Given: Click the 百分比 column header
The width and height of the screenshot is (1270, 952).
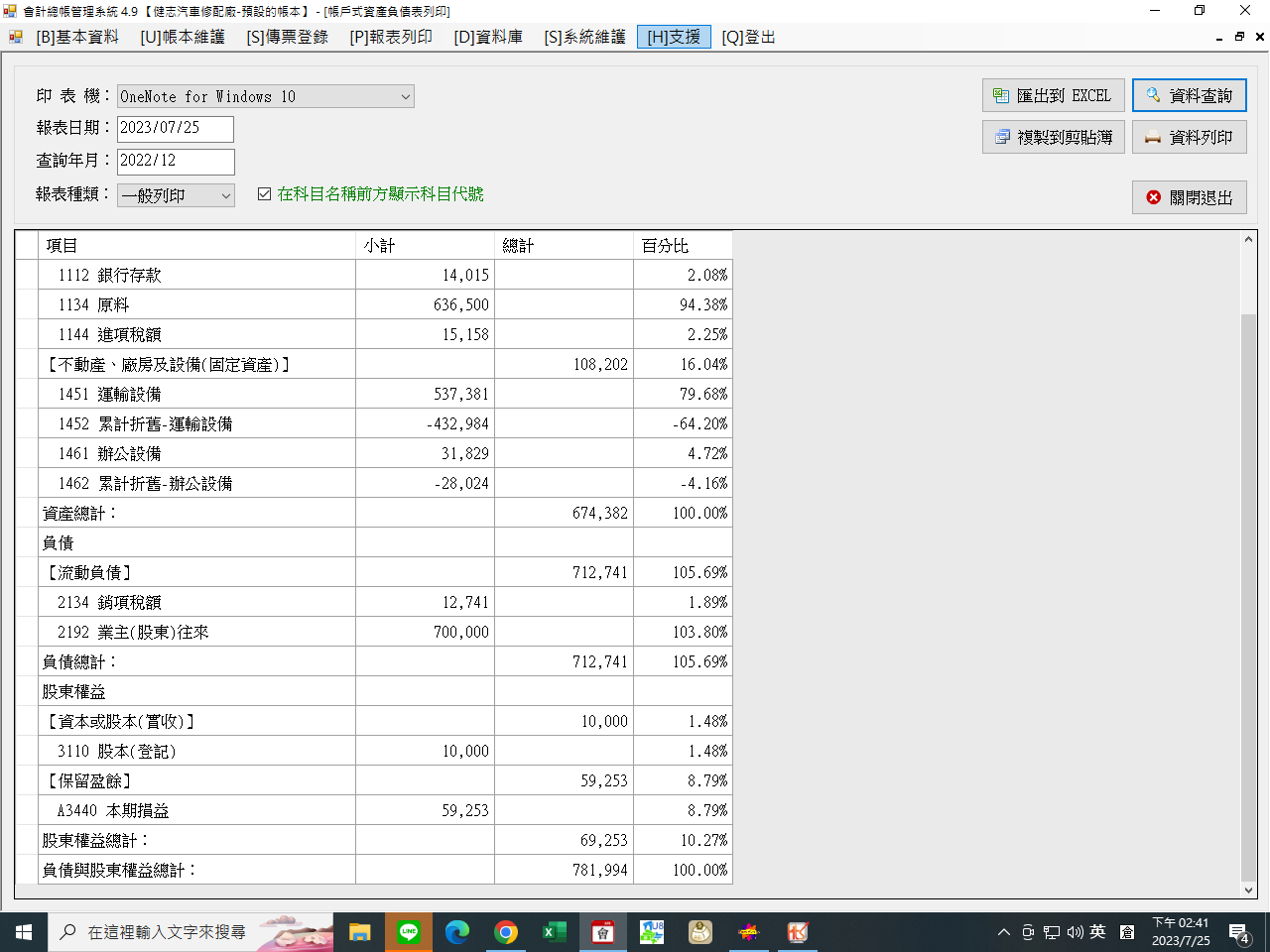Looking at the screenshot, I should [683, 245].
